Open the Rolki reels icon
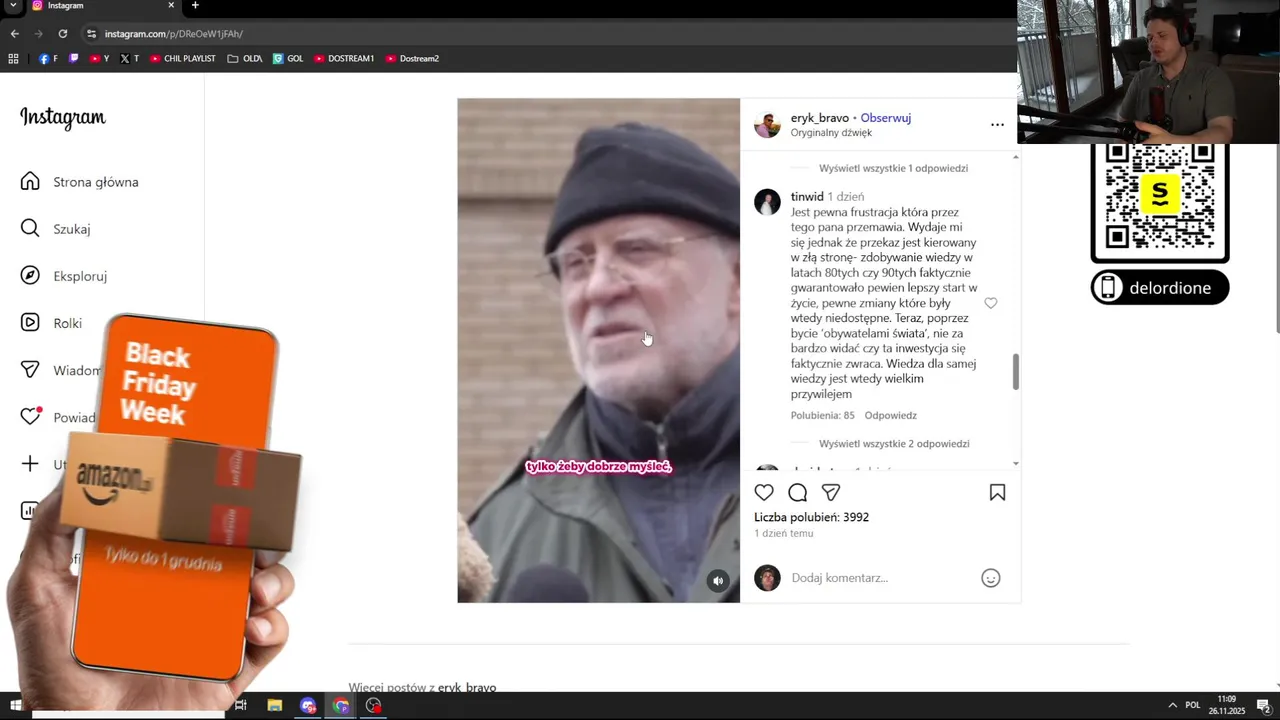Screen dimensions: 1280x720 click(x=30, y=323)
